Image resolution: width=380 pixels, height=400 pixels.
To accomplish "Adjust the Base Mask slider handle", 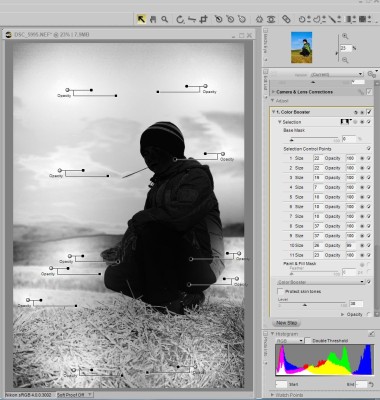I will coord(292,140).
